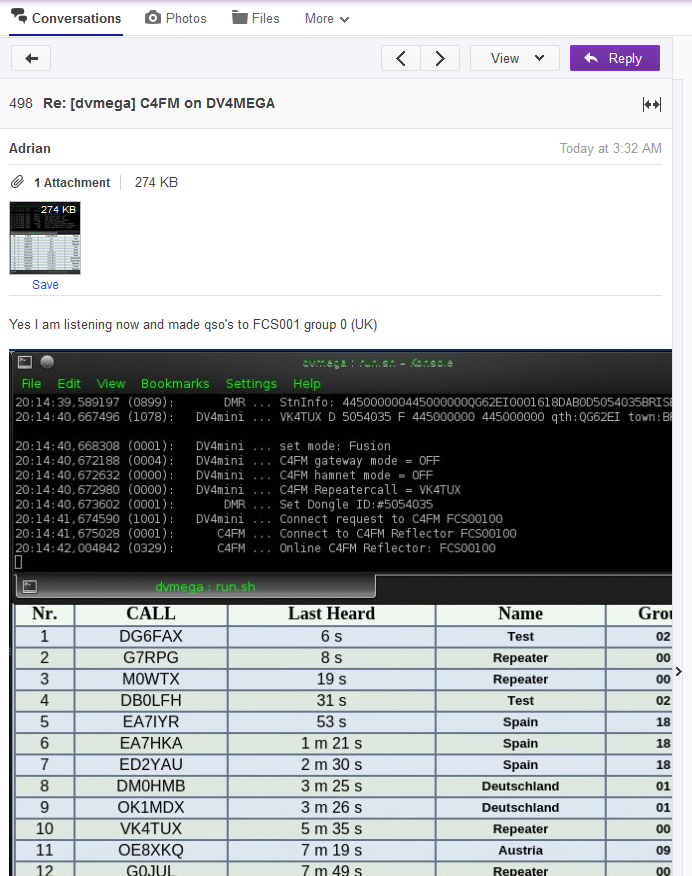Select the dvmega : run.sh terminal tab
Screen dimensions: 692x876
195,586
